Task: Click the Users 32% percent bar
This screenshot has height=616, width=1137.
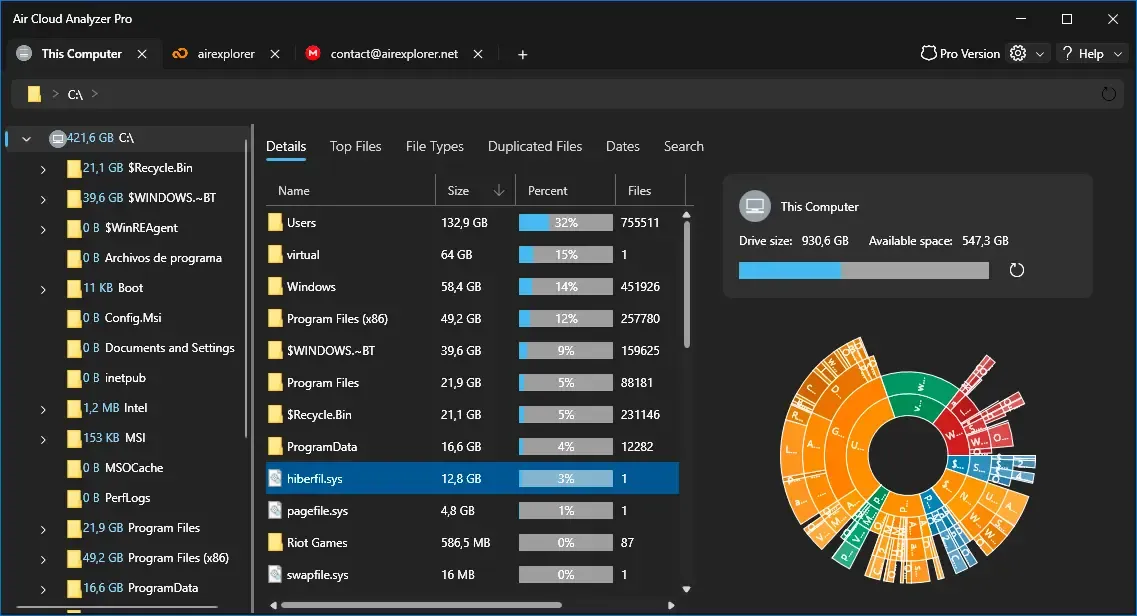Action: pyautogui.click(x=566, y=222)
